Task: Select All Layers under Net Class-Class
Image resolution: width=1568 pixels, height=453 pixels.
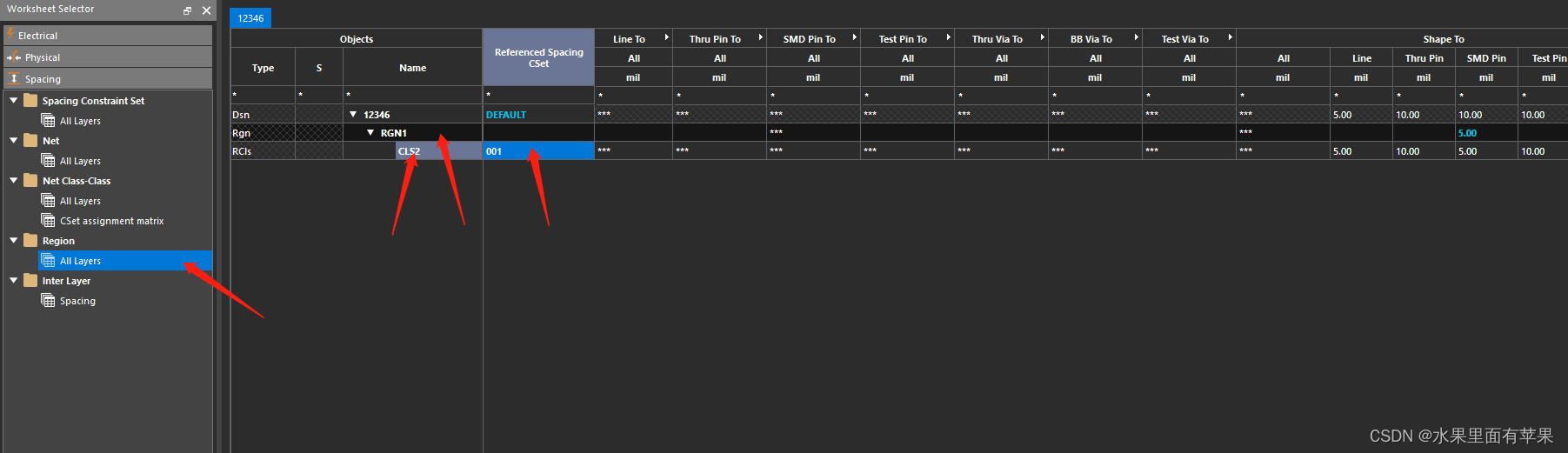Action: (x=80, y=201)
